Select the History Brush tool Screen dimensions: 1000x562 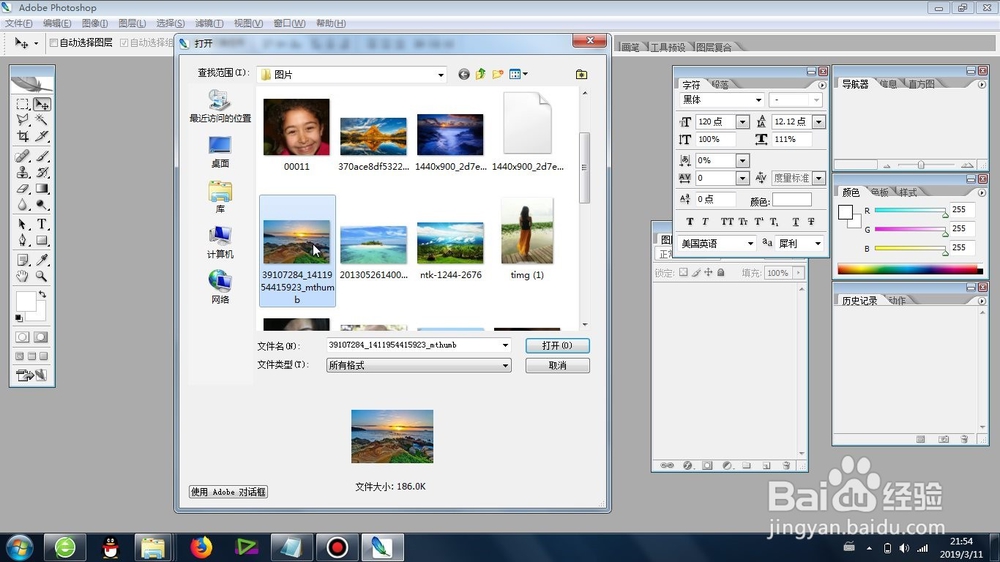(x=42, y=172)
